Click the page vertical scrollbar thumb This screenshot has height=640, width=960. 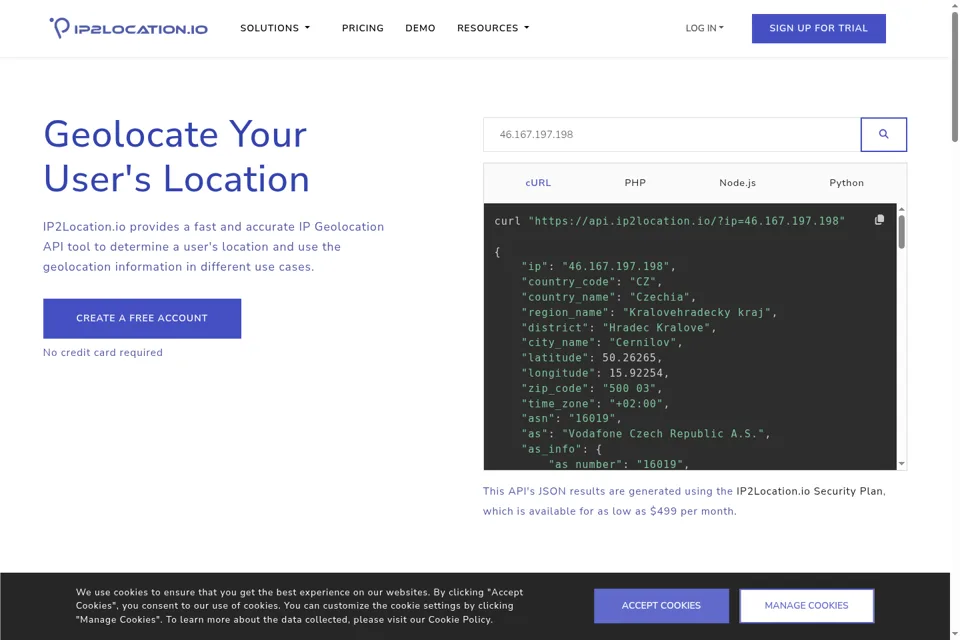coord(954,77)
